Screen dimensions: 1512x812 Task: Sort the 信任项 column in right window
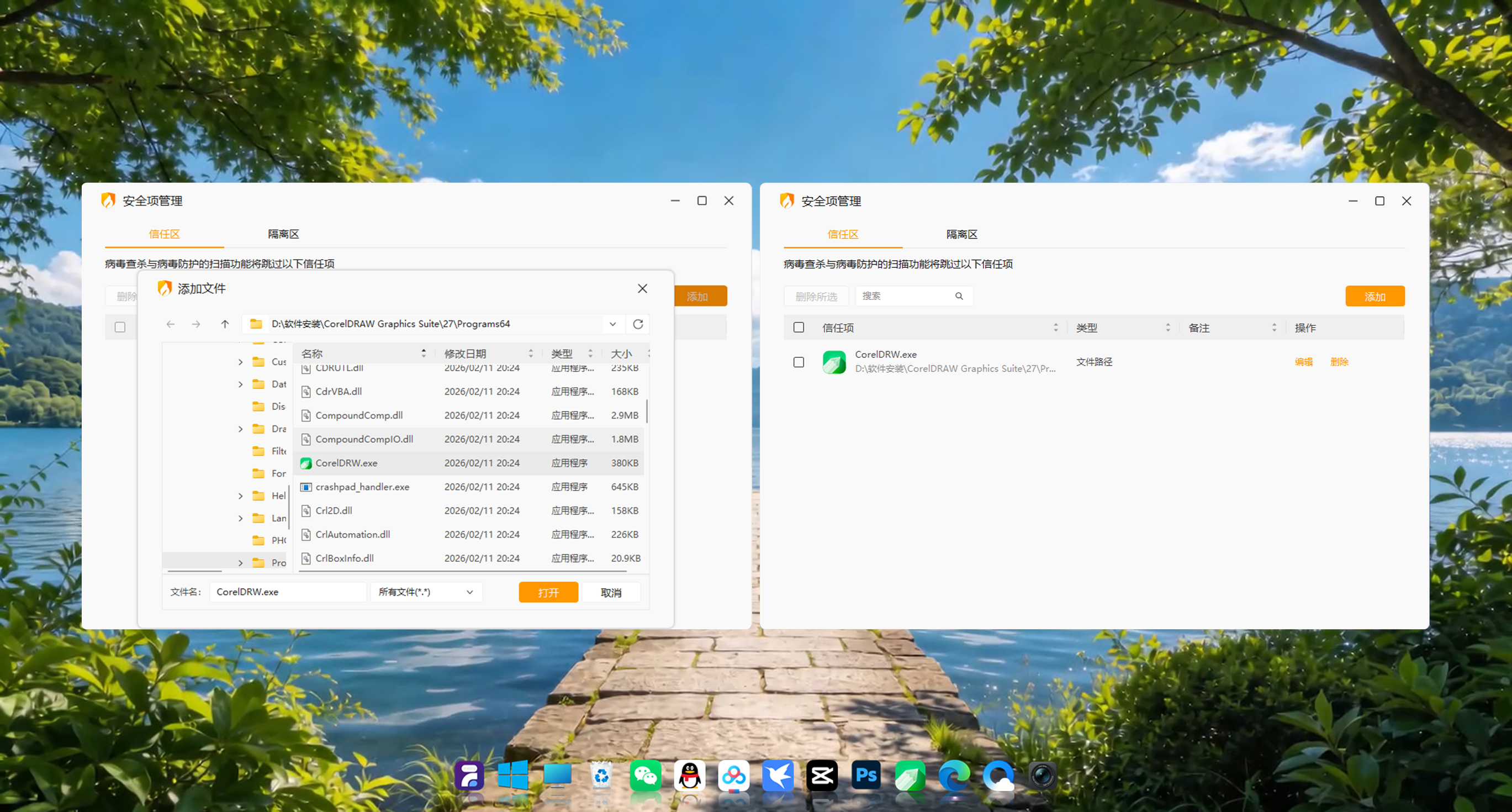pos(1056,328)
